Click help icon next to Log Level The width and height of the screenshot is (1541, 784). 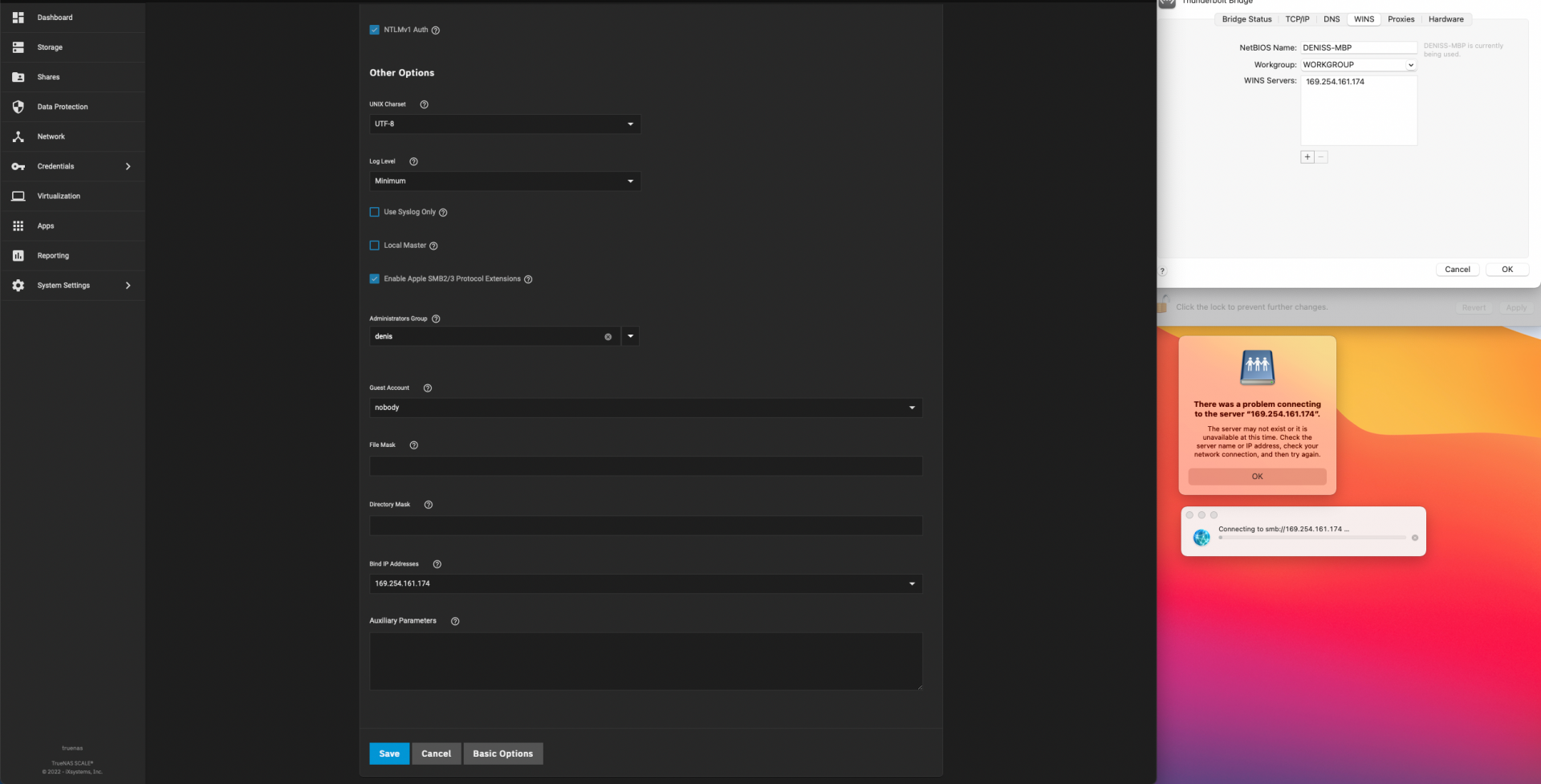413,161
